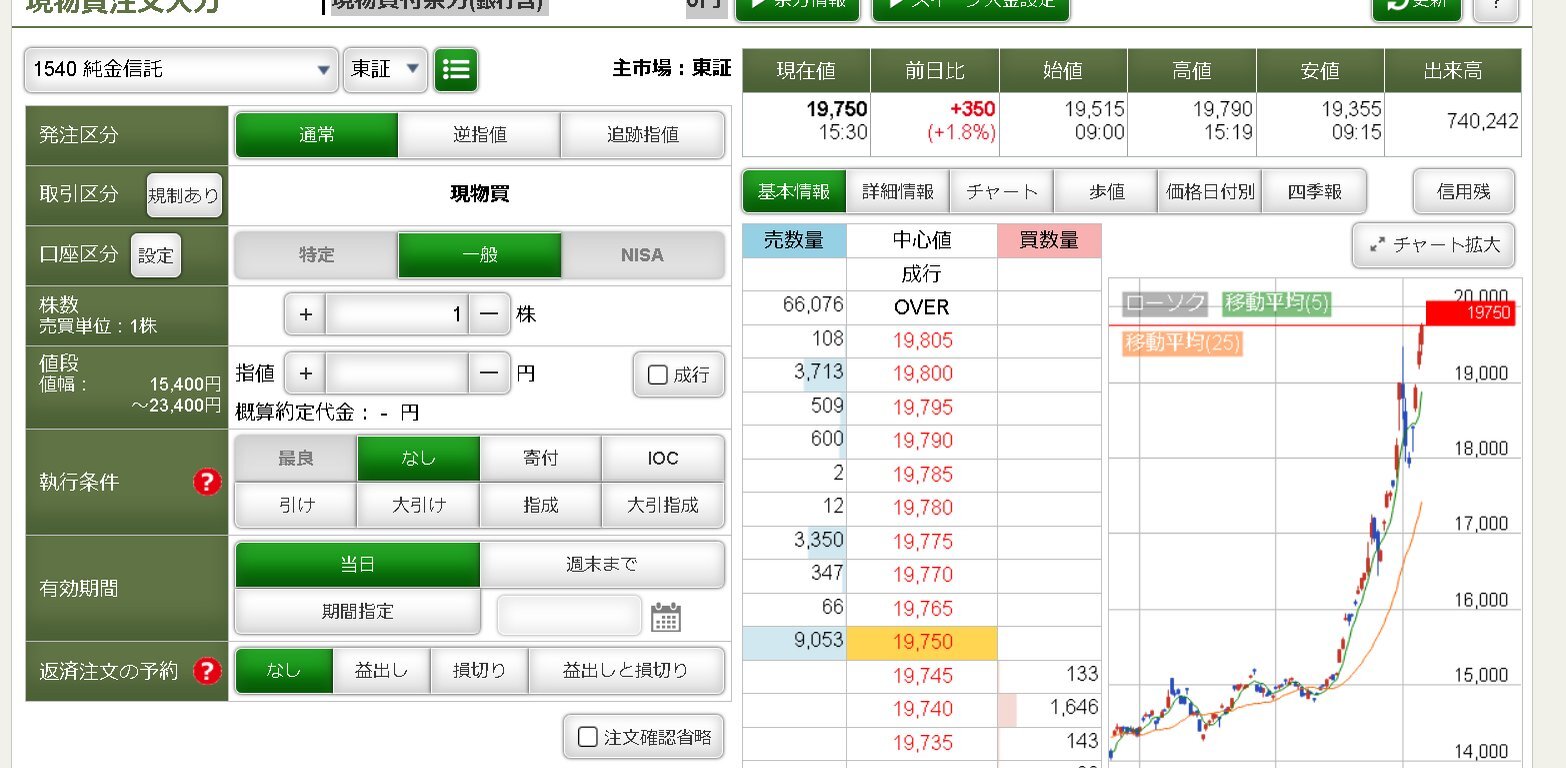Screen dimensions: 1566x768
Task: Expand chart with チャート拡大 button
Action: point(1433,245)
